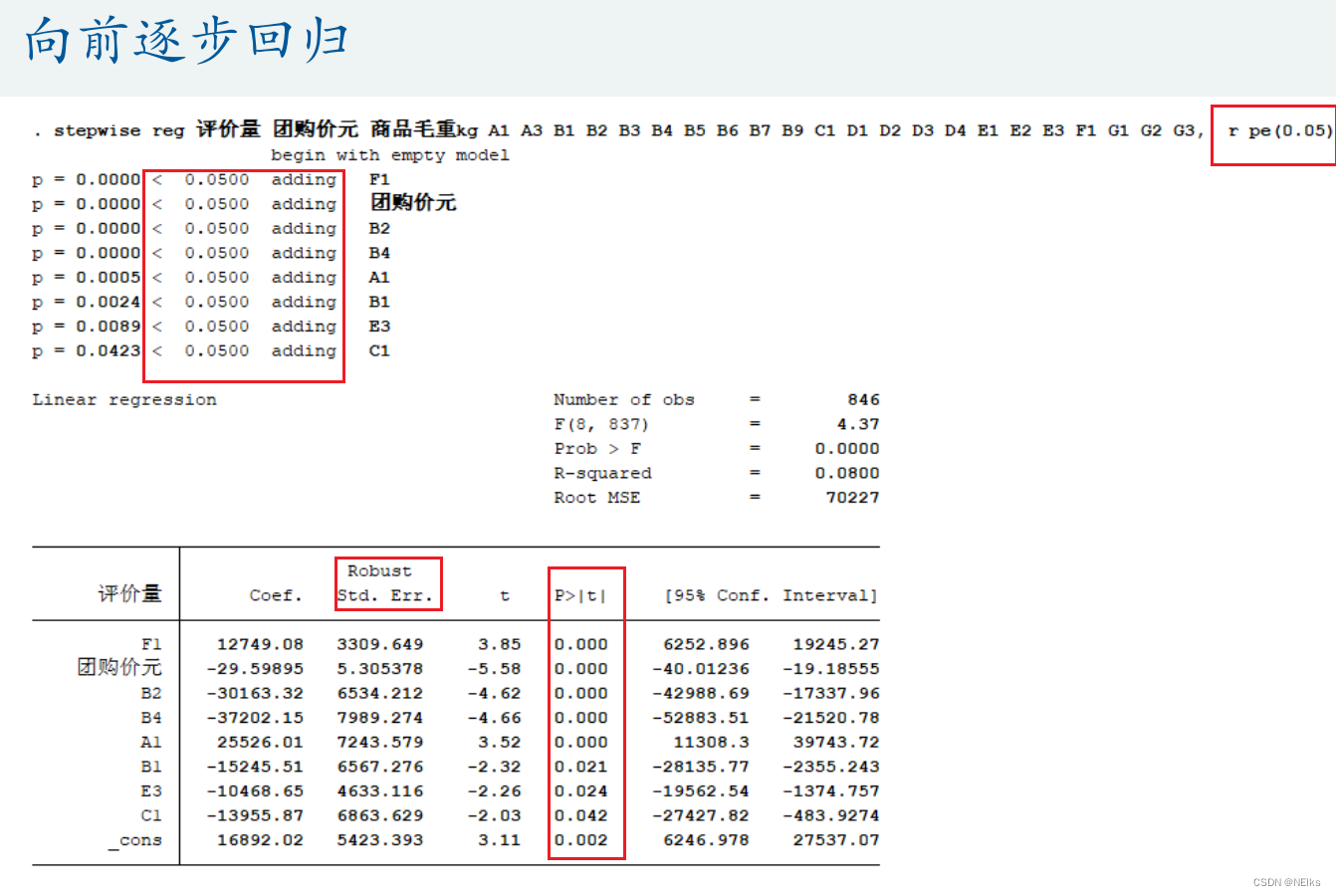Viewport: 1336px width, 896px height.
Task: Click the 'Prob > F' label
Action: click(597, 449)
